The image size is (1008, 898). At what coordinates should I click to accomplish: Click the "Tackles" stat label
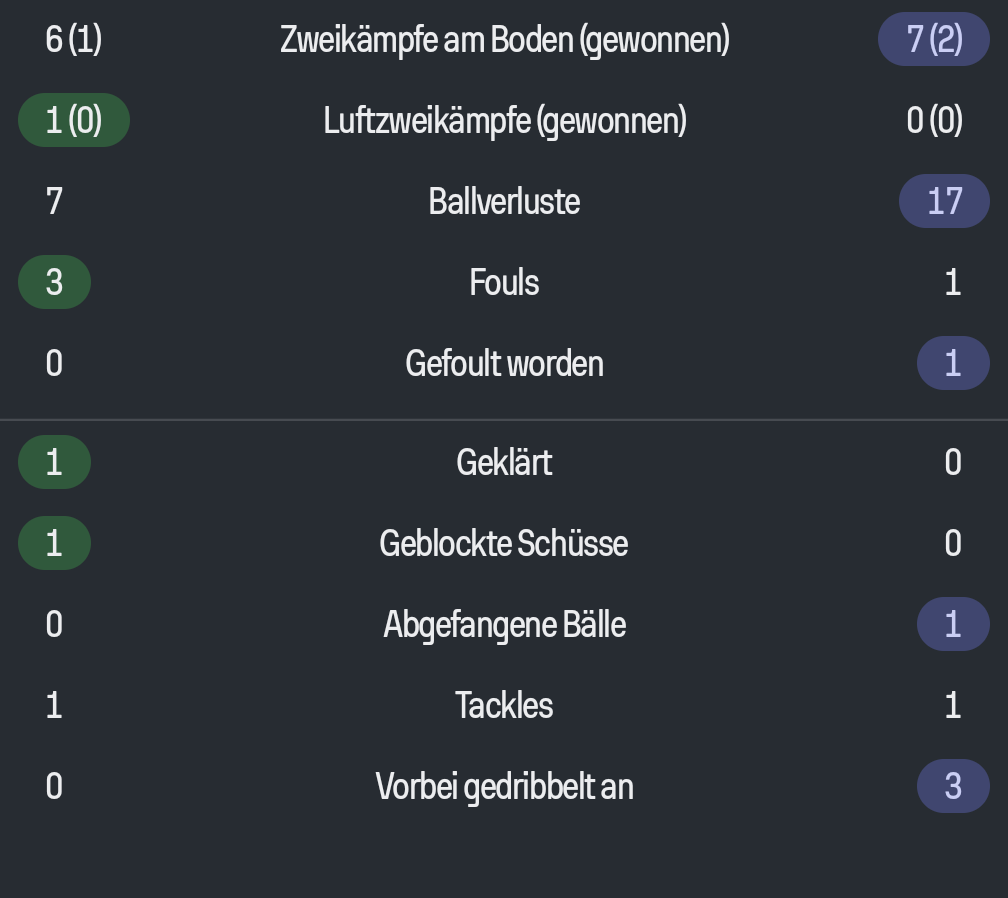(x=504, y=705)
